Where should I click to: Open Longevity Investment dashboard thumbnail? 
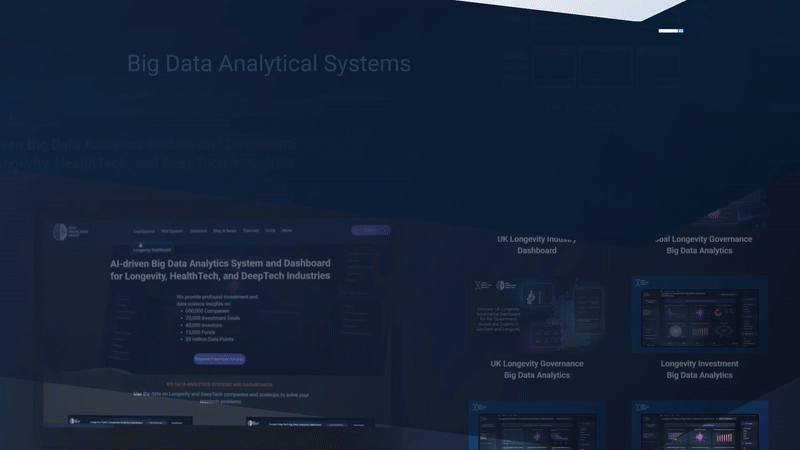(699, 315)
